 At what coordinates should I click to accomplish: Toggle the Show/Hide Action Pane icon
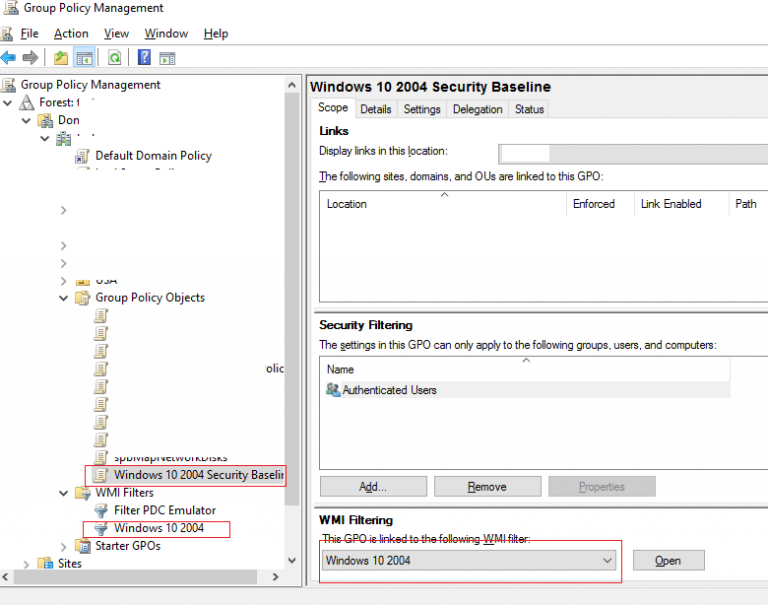(168, 58)
